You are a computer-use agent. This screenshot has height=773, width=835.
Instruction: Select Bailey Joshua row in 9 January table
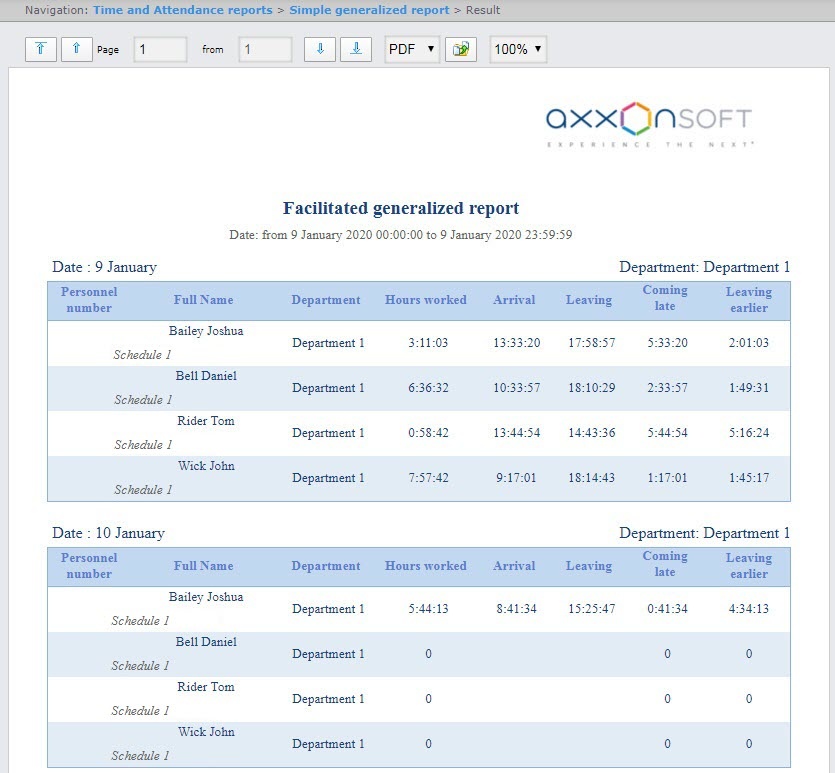point(206,331)
